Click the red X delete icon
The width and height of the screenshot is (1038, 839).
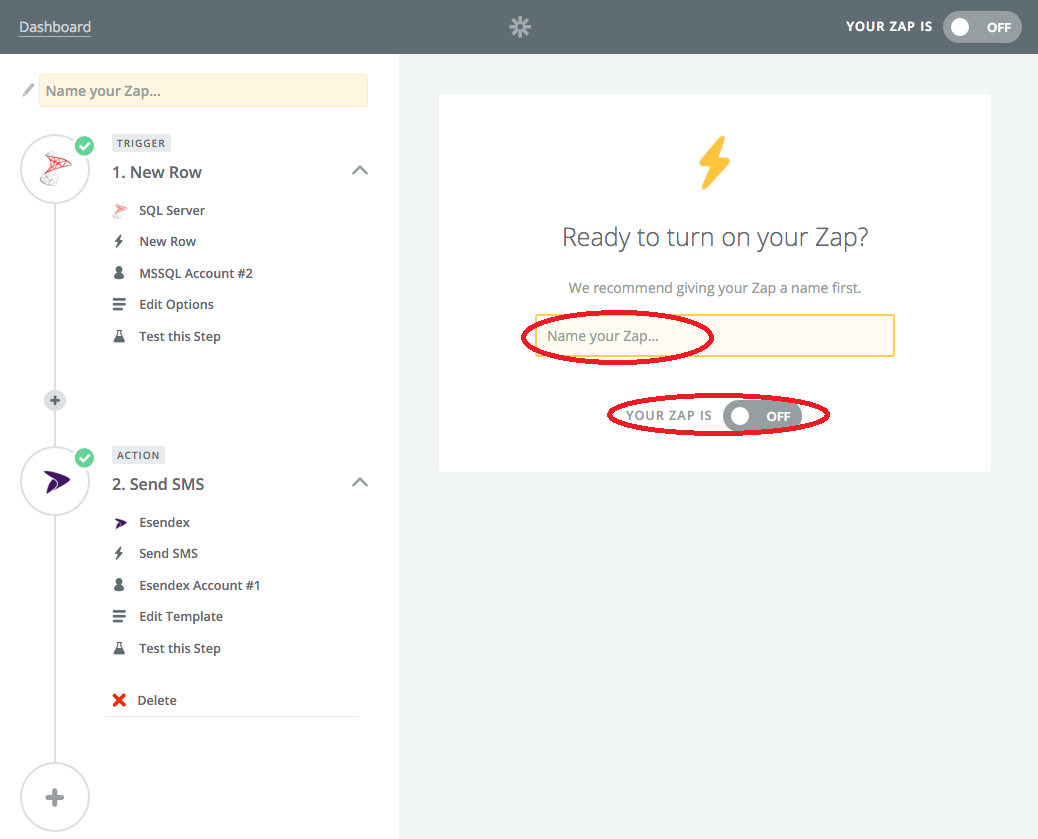tap(119, 700)
